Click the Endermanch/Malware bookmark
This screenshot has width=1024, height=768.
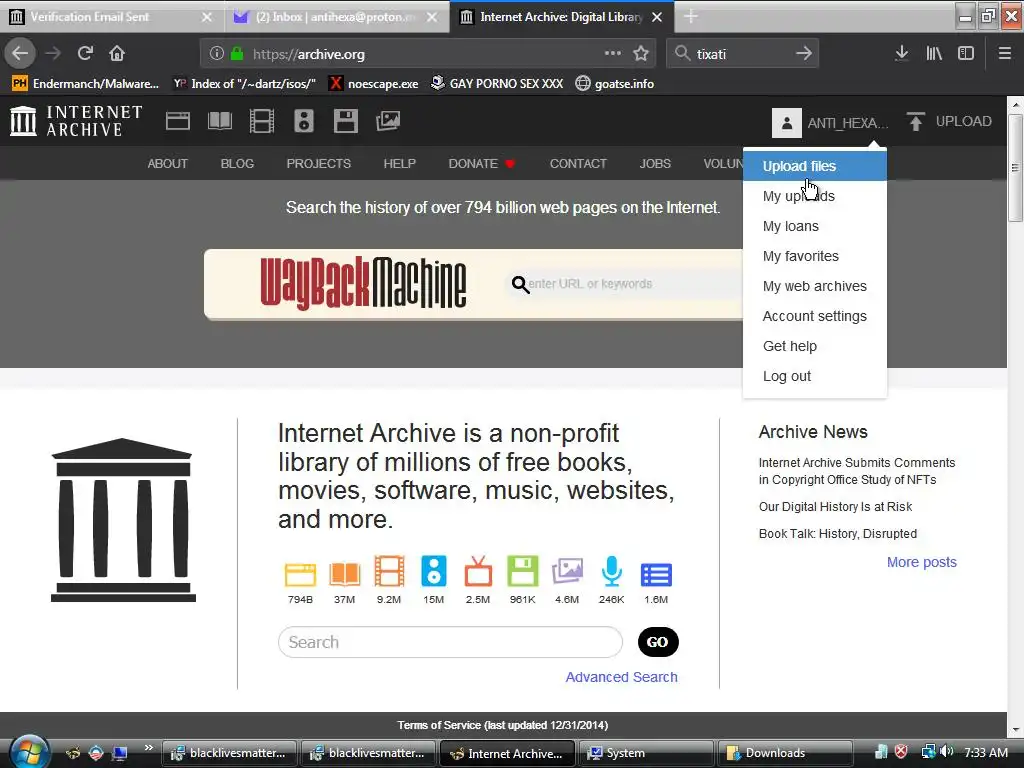pyautogui.click(x=86, y=84)
